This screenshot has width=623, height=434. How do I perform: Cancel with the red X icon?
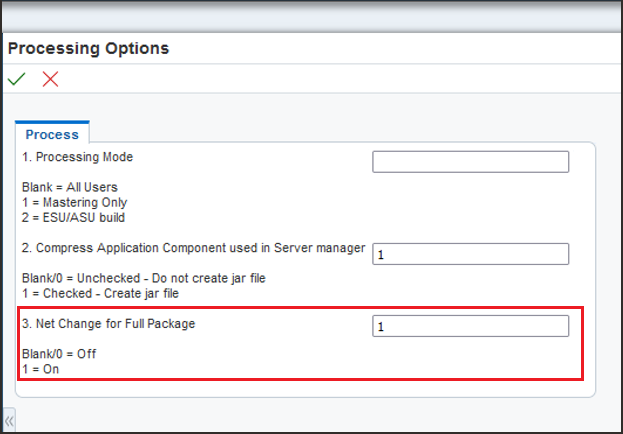(x=50, y=79)
